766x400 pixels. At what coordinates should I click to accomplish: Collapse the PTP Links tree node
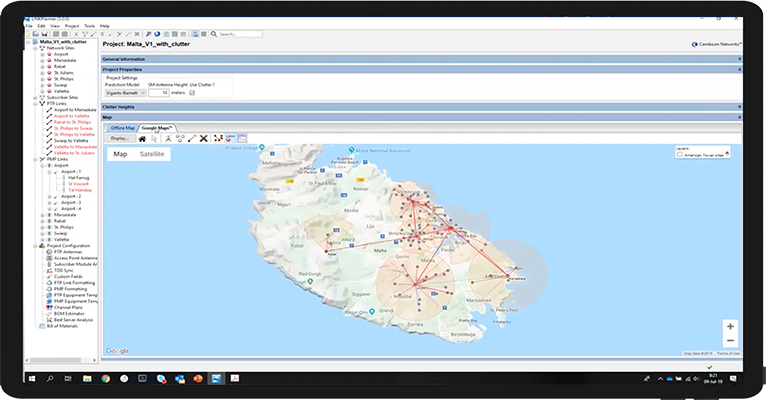(35, 104)
